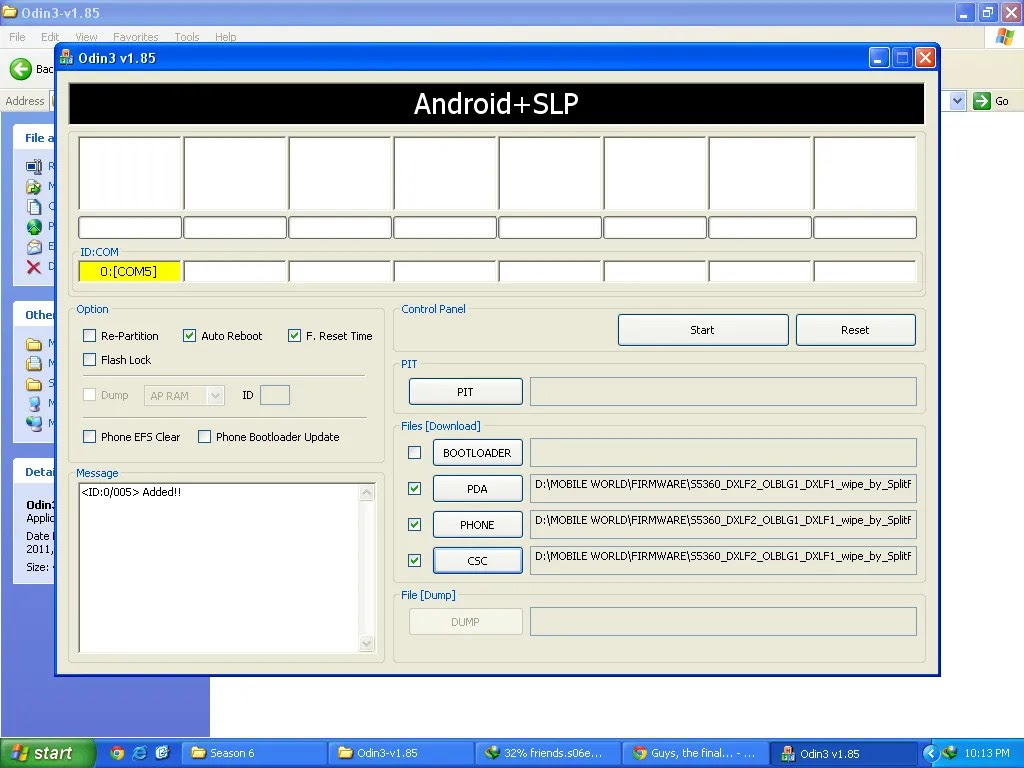1024x768 pixels.
Task: Expand hidden tray icons arrow
Action: coord(931,753)
